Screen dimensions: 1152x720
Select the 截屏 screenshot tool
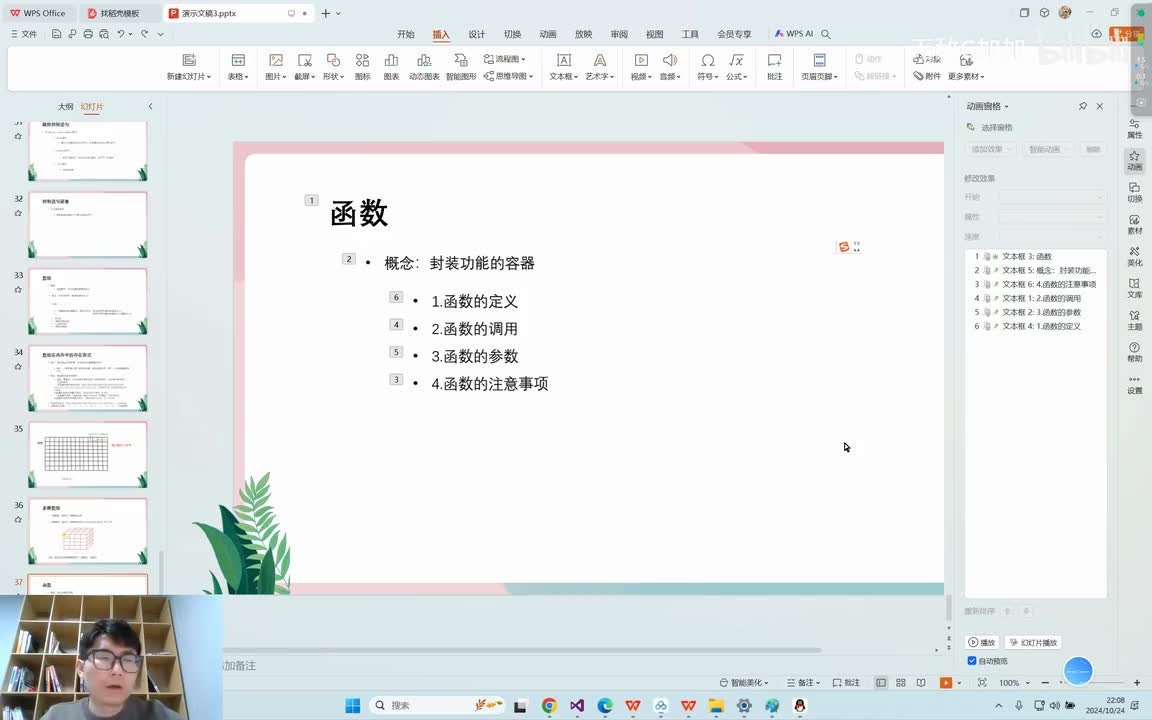click(x=304, y=60)
